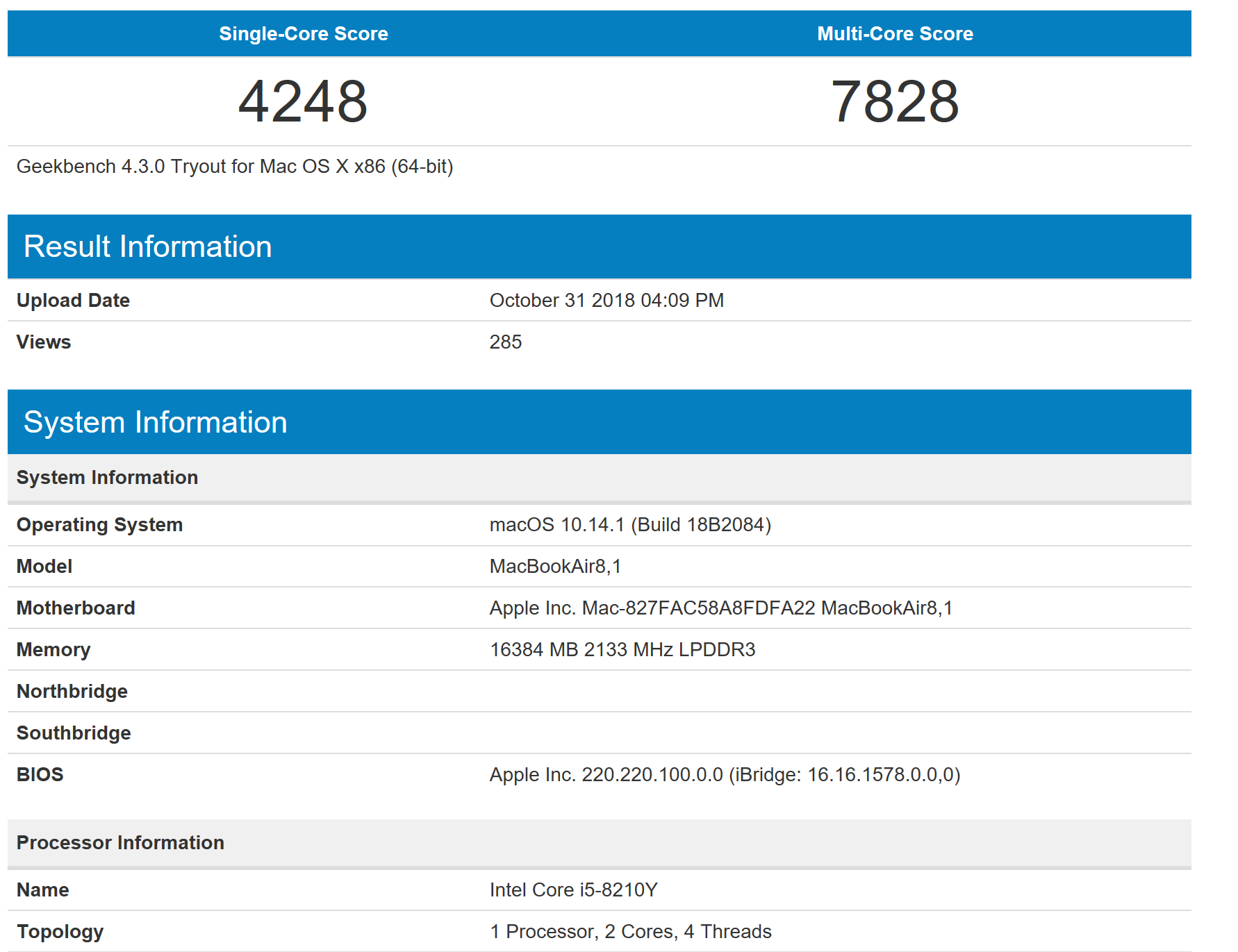
Task: Click the "Multi-Core Score" header text
Action: (x=895, y=33)
